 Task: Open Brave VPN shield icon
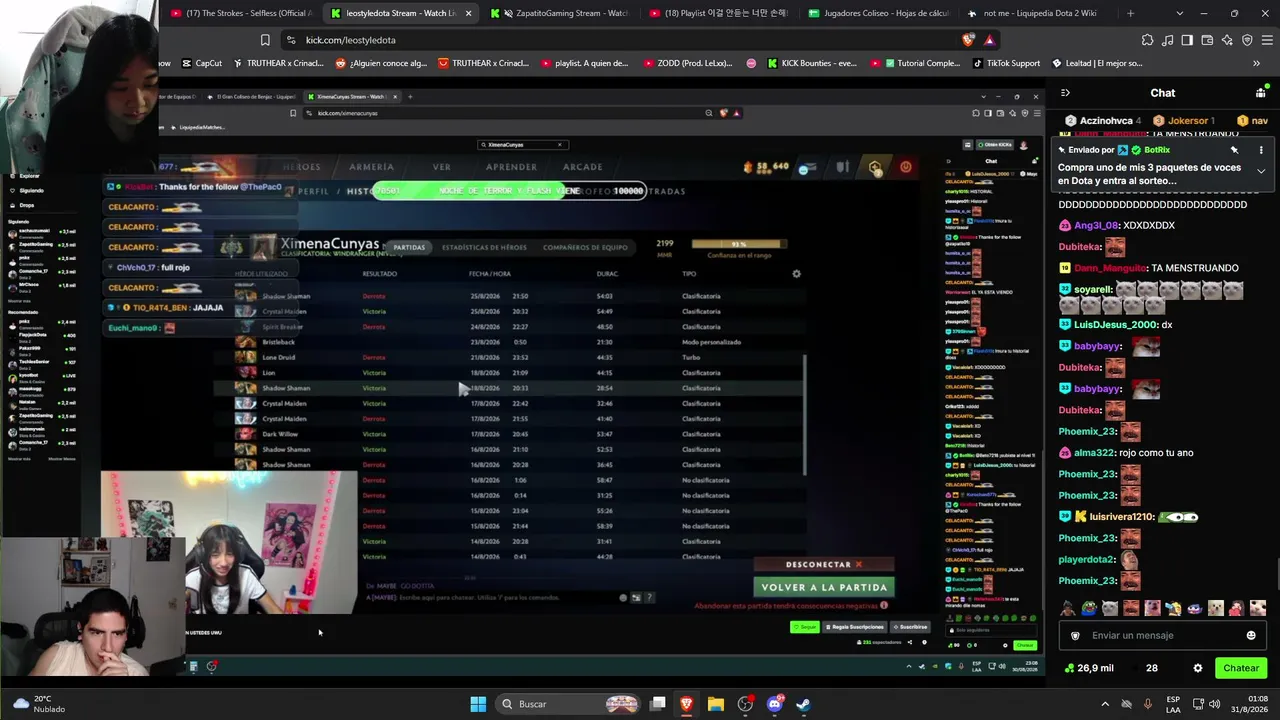coord(1247,40)
